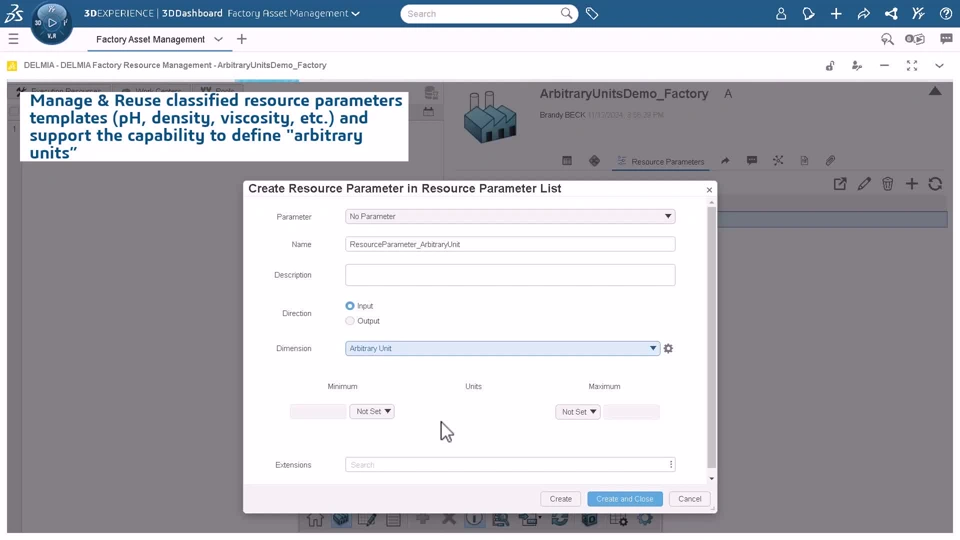Select the Input direction radio button
960x540 pixels.
pyautogui.click(x=350, y=306)
